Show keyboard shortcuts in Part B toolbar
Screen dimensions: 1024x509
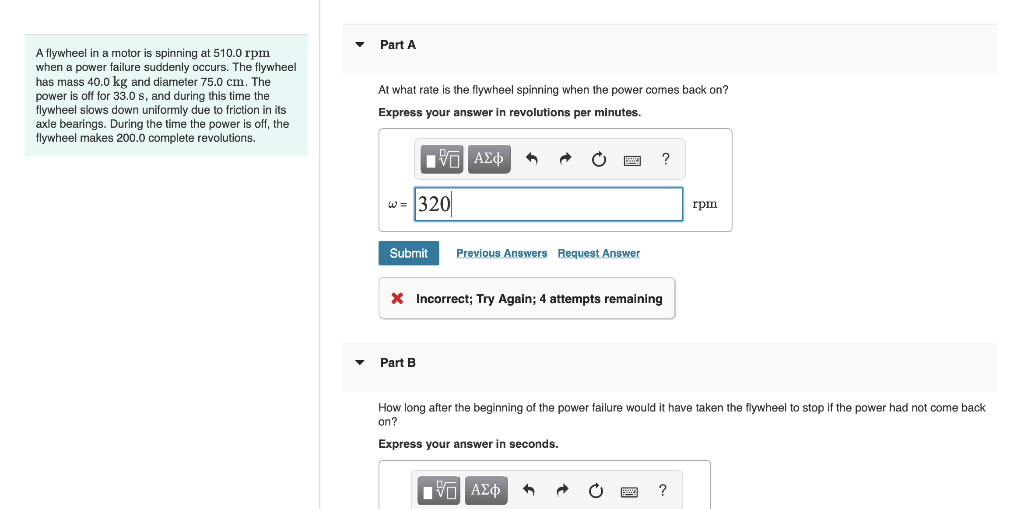coord(630,491)
